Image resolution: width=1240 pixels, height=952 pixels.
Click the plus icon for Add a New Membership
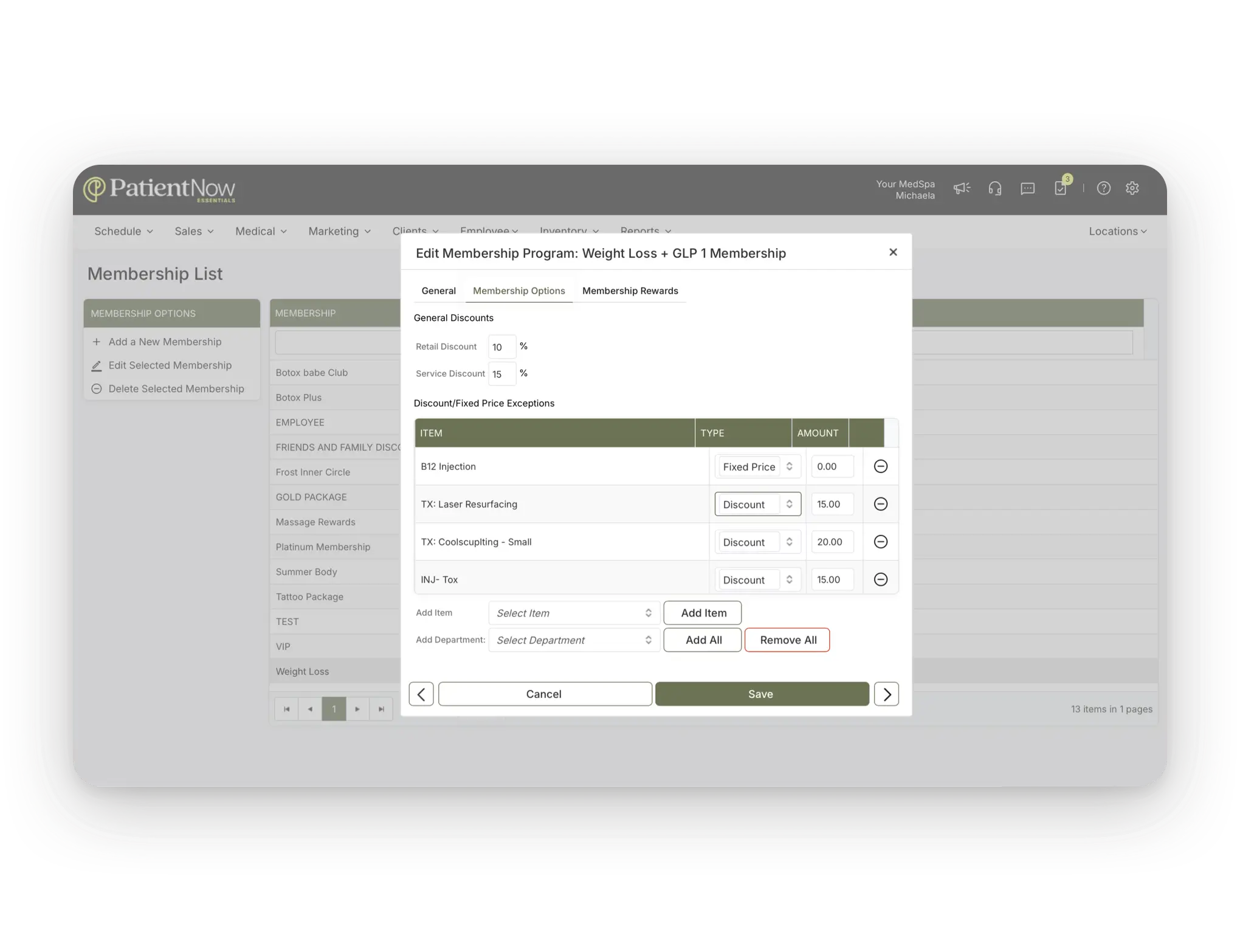(96, 342)
